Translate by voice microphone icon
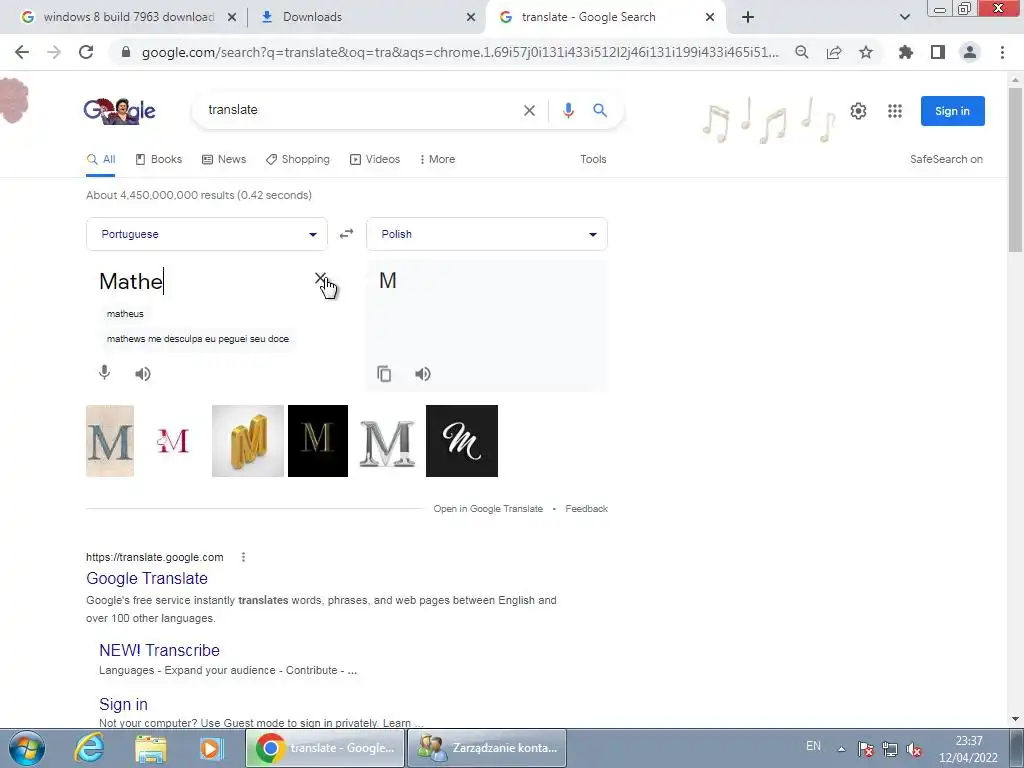Viewport: 1024px width, 768px height. point(104,373)
